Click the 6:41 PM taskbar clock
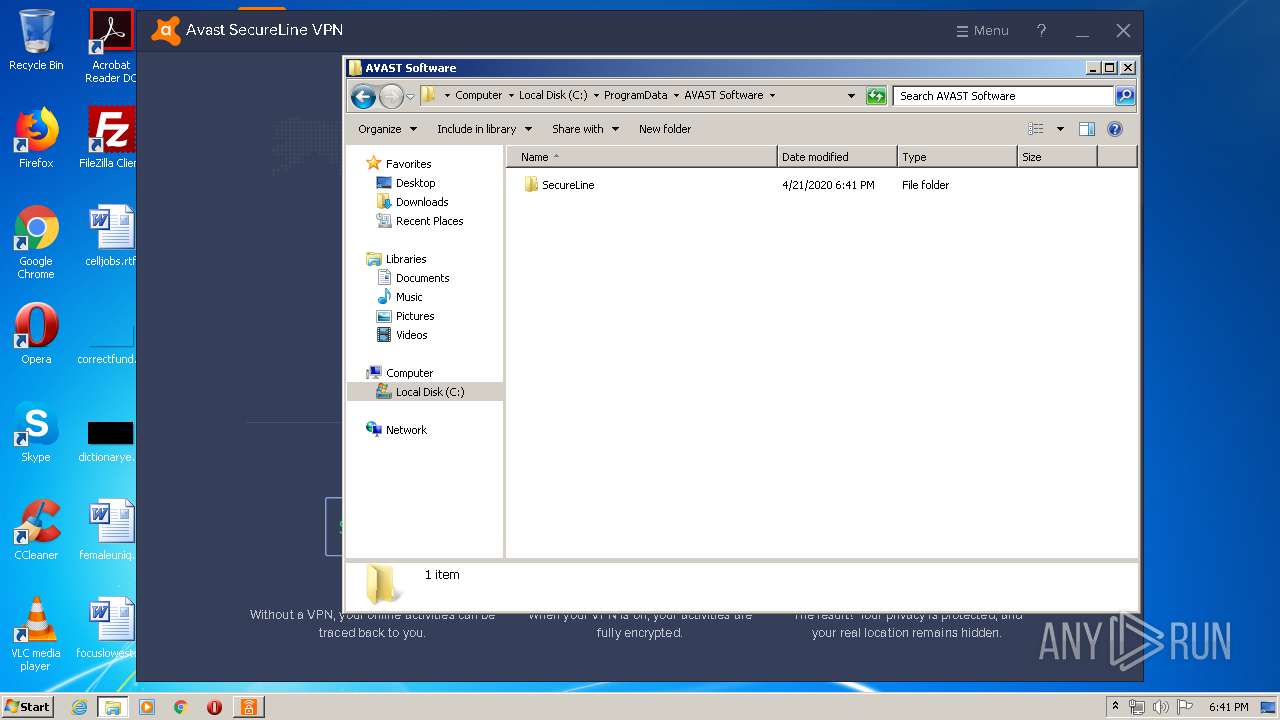1280x720 pixels. [1229, 707]
